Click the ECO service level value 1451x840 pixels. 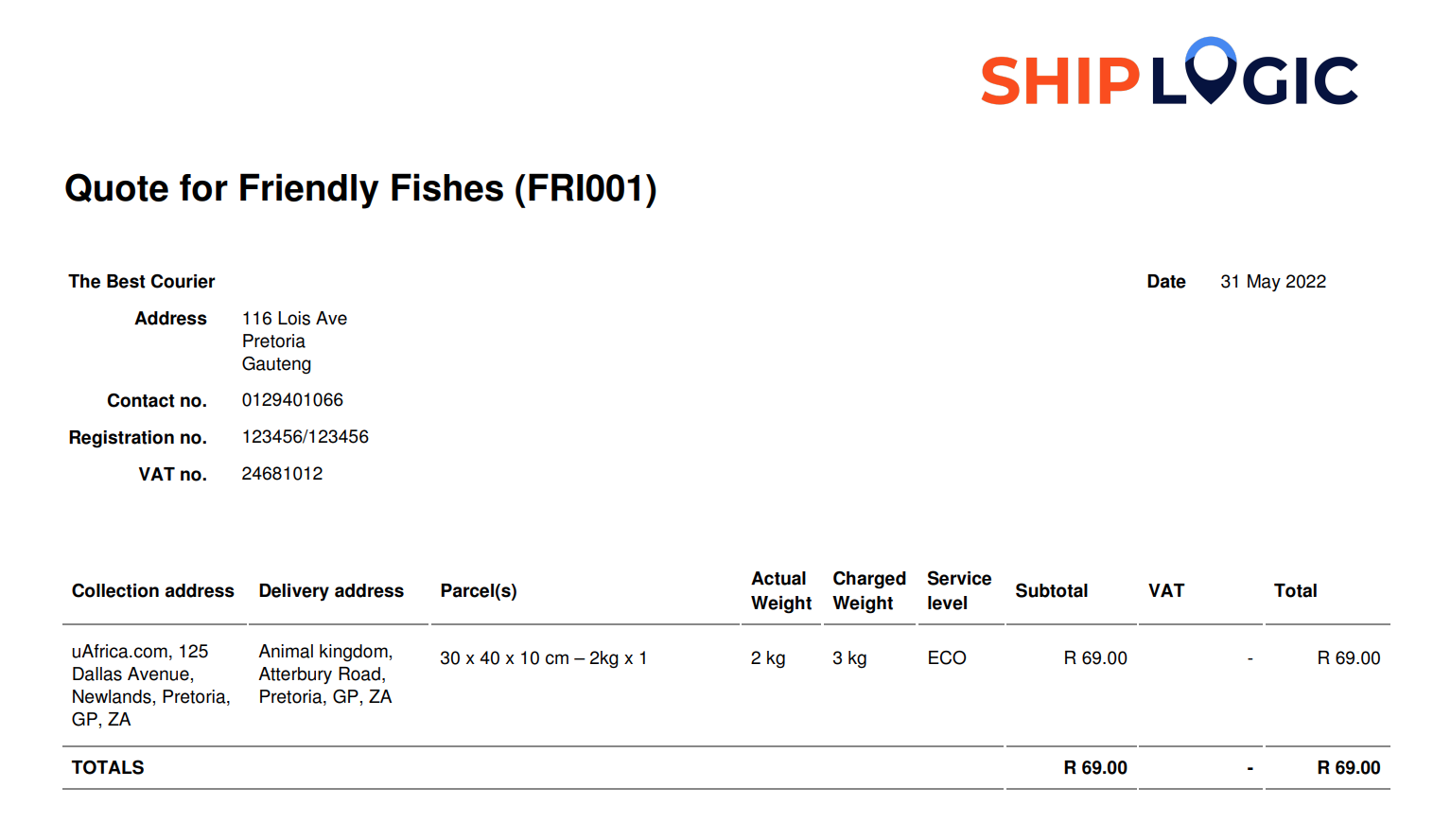click(x=947, y=657)
